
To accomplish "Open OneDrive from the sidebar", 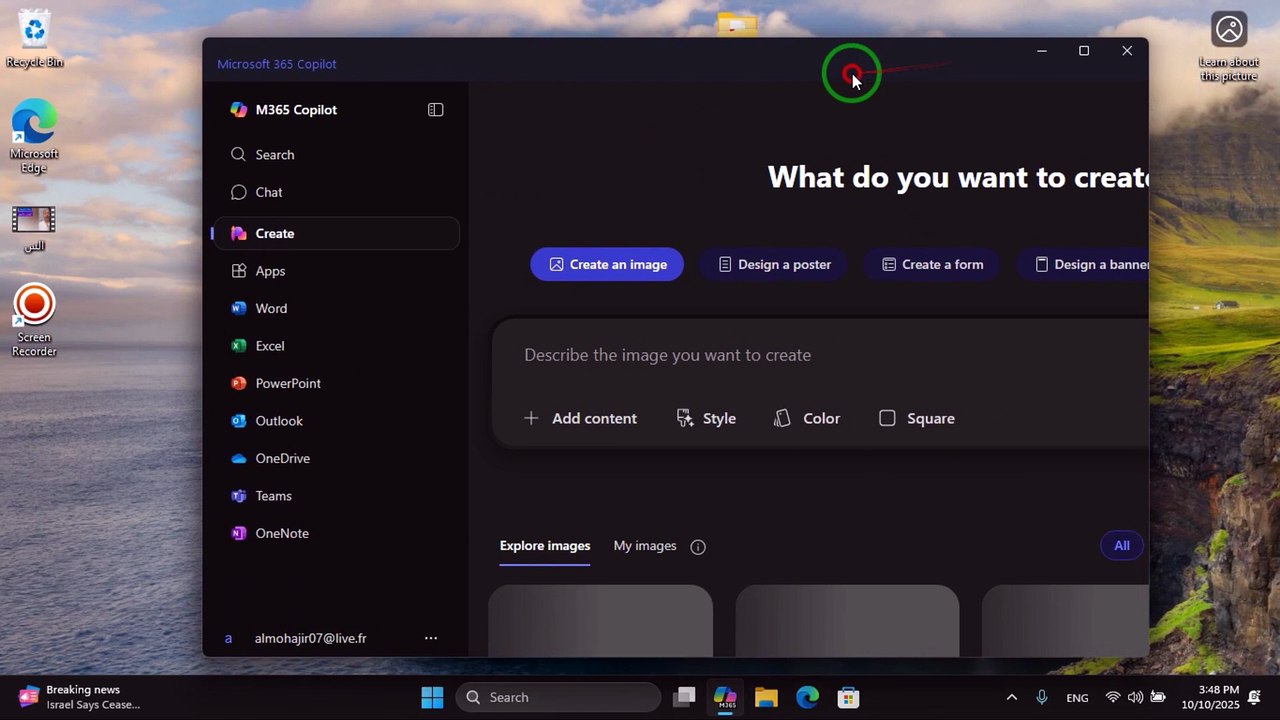I will tap(335, 458).
